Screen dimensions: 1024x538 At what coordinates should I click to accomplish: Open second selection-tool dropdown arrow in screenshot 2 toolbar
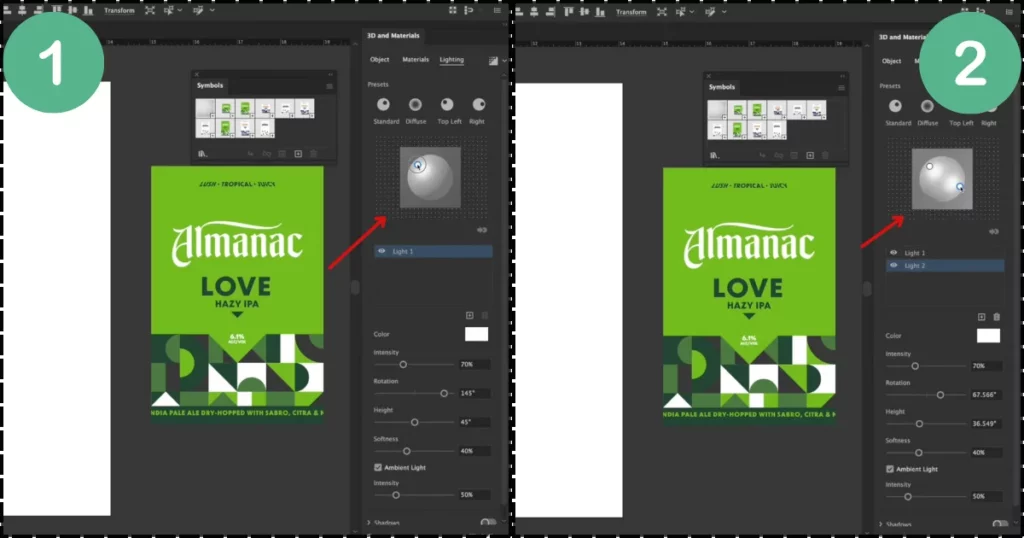coord(724,12)
